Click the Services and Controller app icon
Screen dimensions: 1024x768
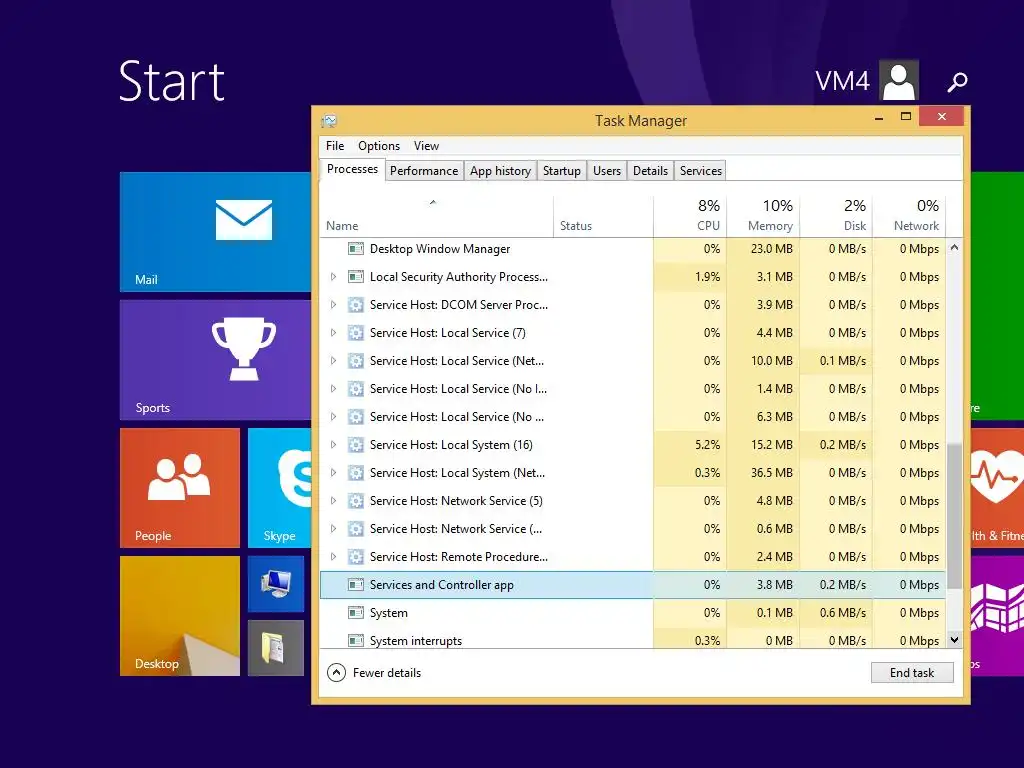click(x=355, y=584)
